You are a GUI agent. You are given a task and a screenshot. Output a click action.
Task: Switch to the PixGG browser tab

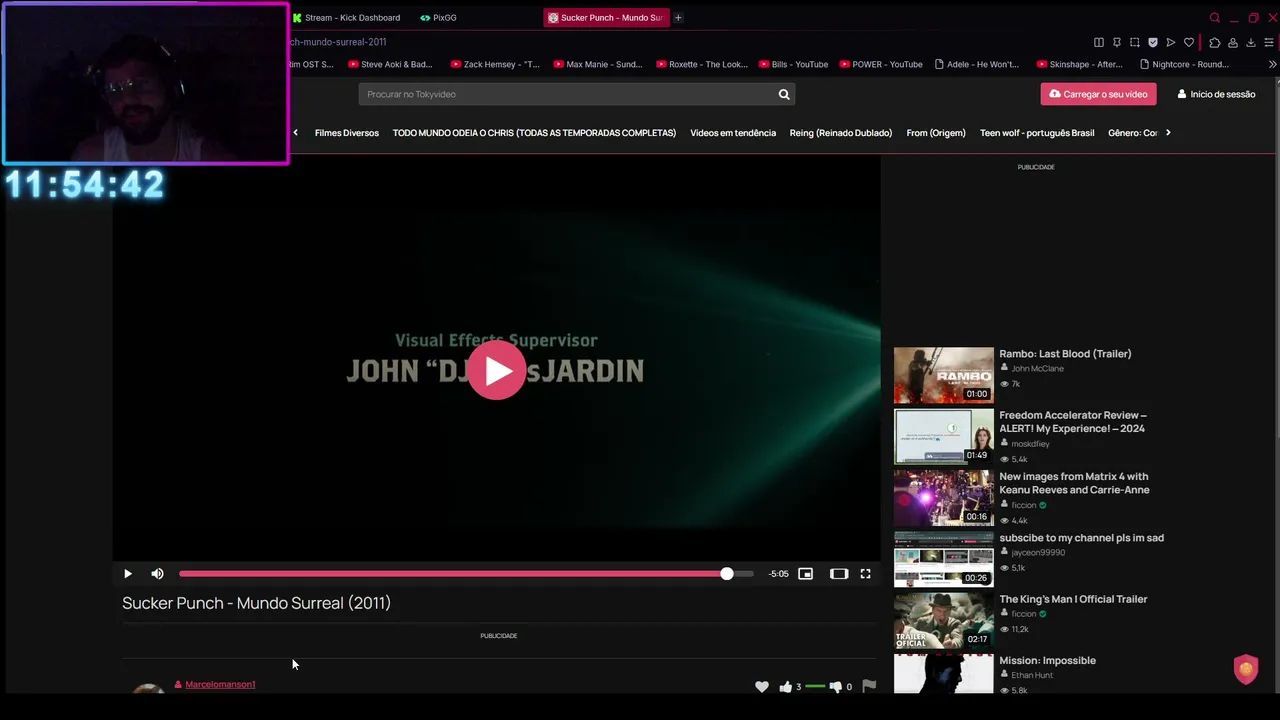tap(439, 18)
